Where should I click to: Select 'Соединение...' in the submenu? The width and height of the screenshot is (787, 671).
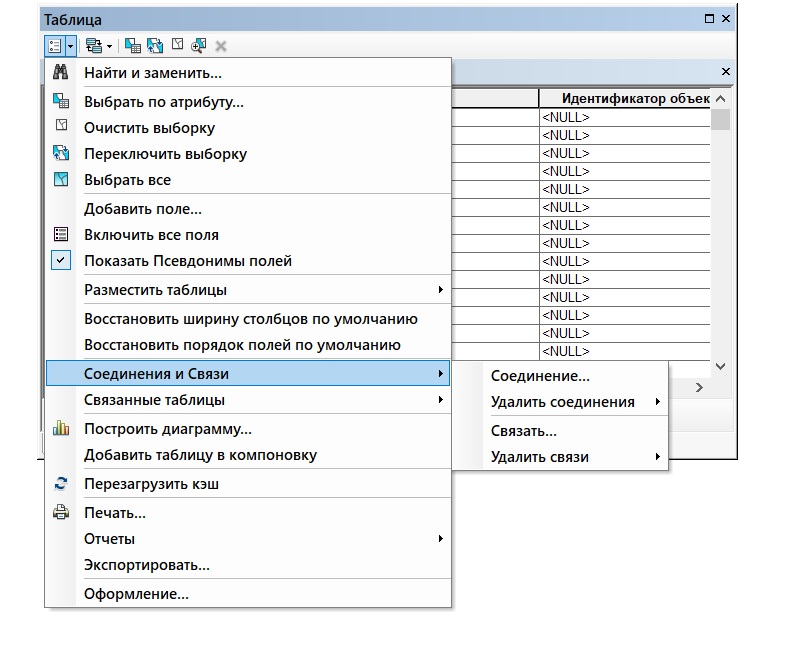tap(540, 376)
